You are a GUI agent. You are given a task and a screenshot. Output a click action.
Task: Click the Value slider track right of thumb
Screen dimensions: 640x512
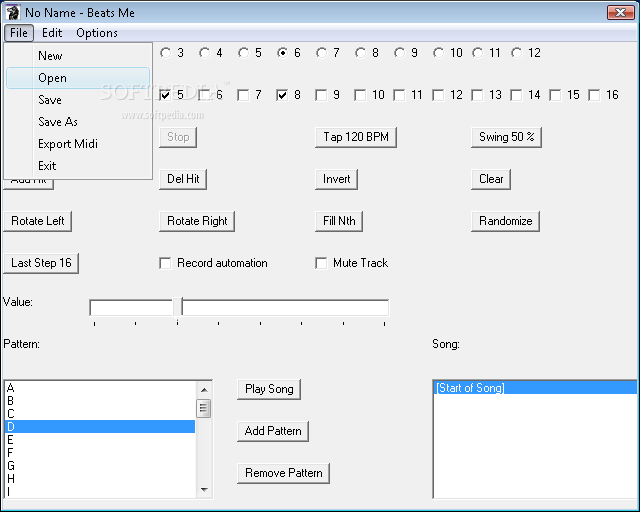click(x=285, y=307)
